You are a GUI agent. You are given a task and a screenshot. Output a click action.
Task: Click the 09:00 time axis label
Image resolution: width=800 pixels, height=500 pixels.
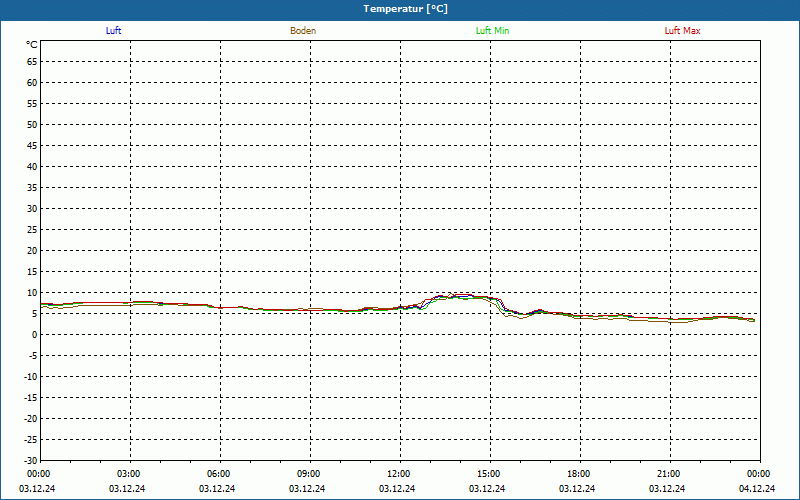click(x=310, y=474)
